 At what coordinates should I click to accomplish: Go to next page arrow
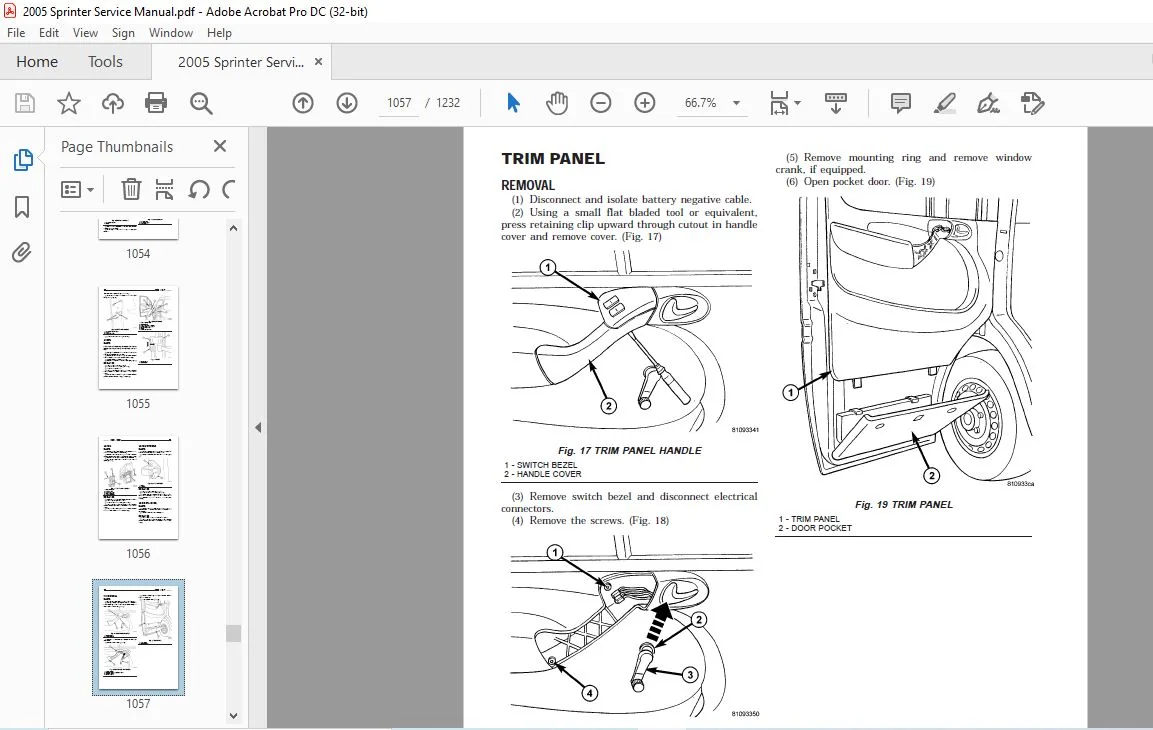347,103
